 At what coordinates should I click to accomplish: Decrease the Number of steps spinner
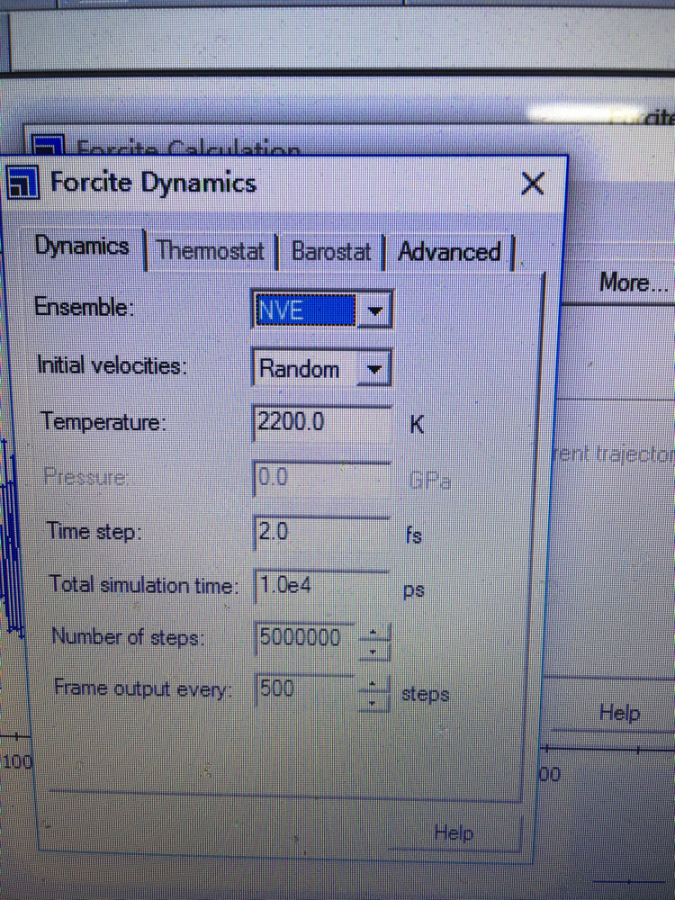coord(374,651)
